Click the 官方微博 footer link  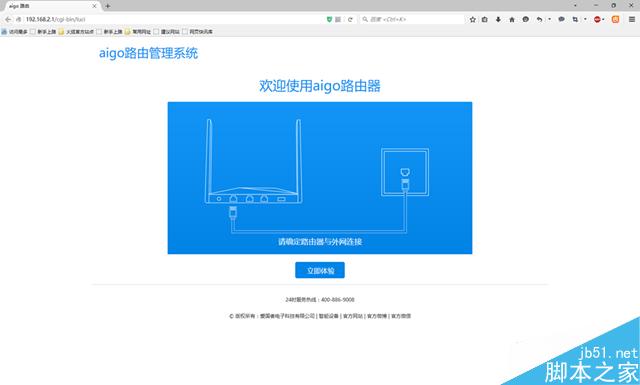tap(377, 316)
